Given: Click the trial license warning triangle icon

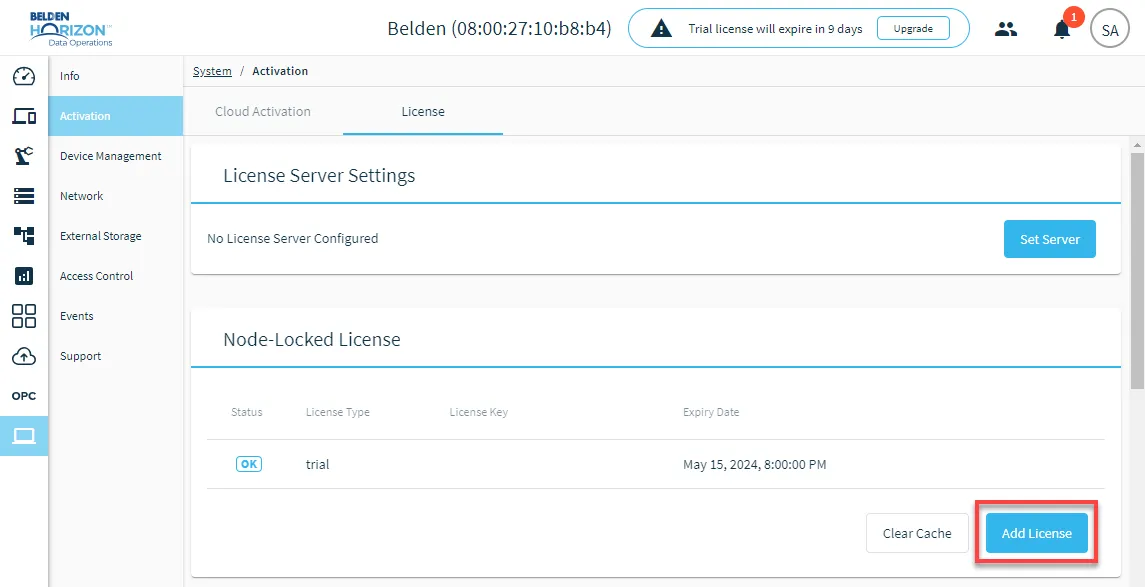Looking at the screenshot, I should tap(661, 29).
